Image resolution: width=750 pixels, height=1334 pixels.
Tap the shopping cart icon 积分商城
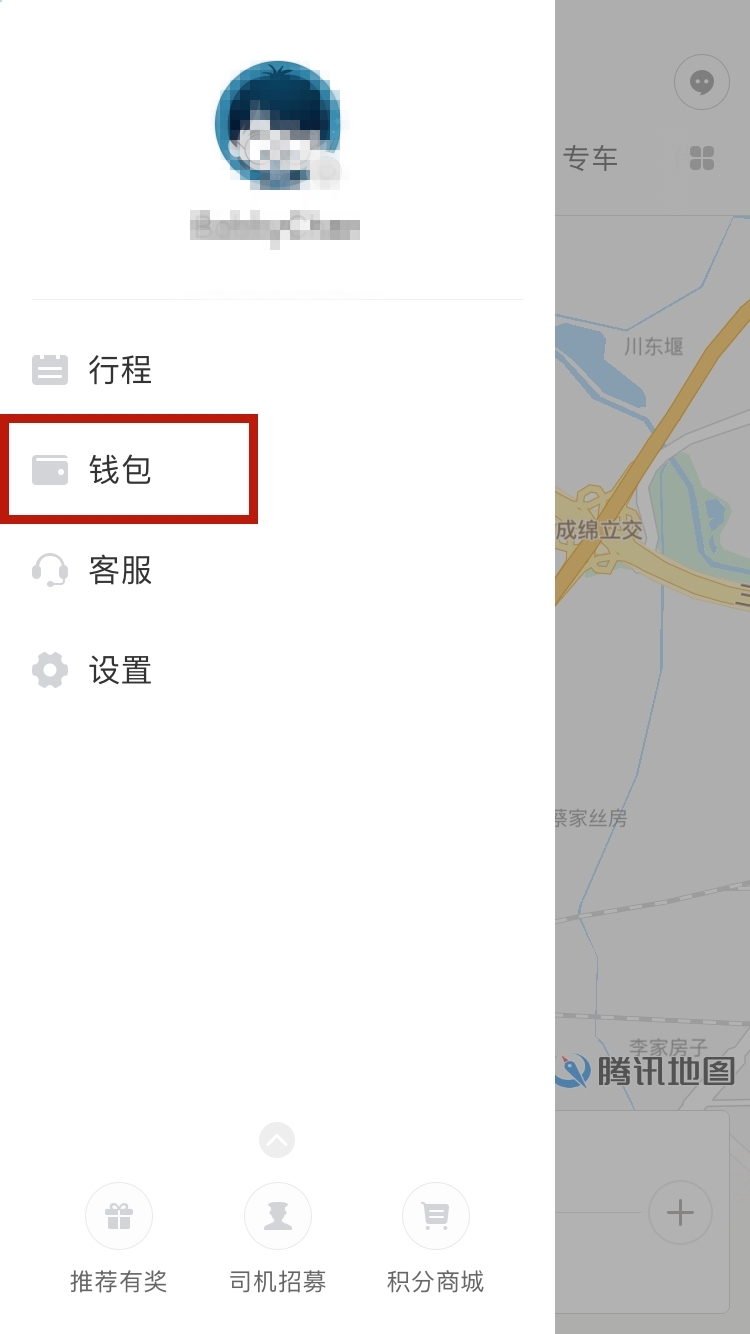436,1216
